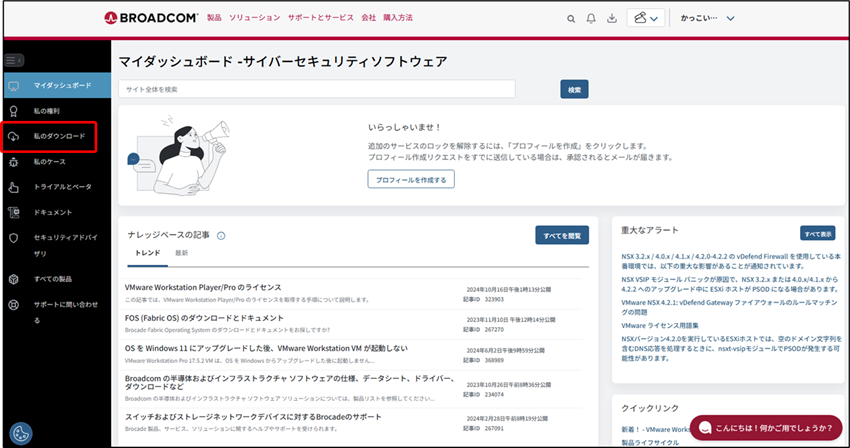Open article スイッチおよびストレージネットワークデバイスに対するBrocadeのサポート
This screenshot has height=448, width=850.
[x=253, y=417]
